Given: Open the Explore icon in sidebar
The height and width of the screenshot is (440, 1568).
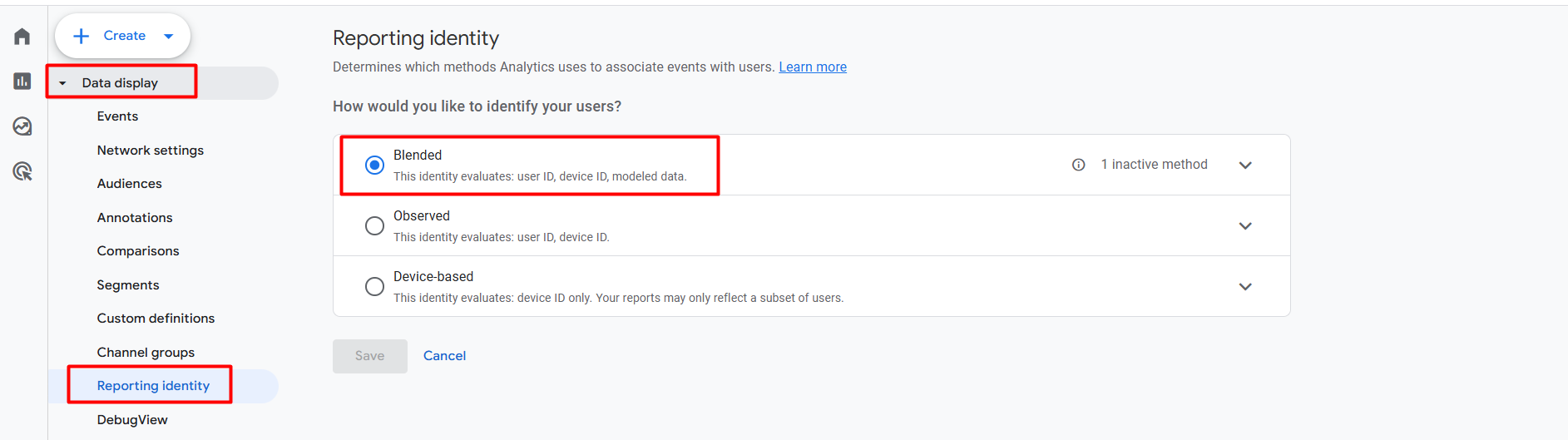Looking at the screenshot, I should click(x=22, y=126).
